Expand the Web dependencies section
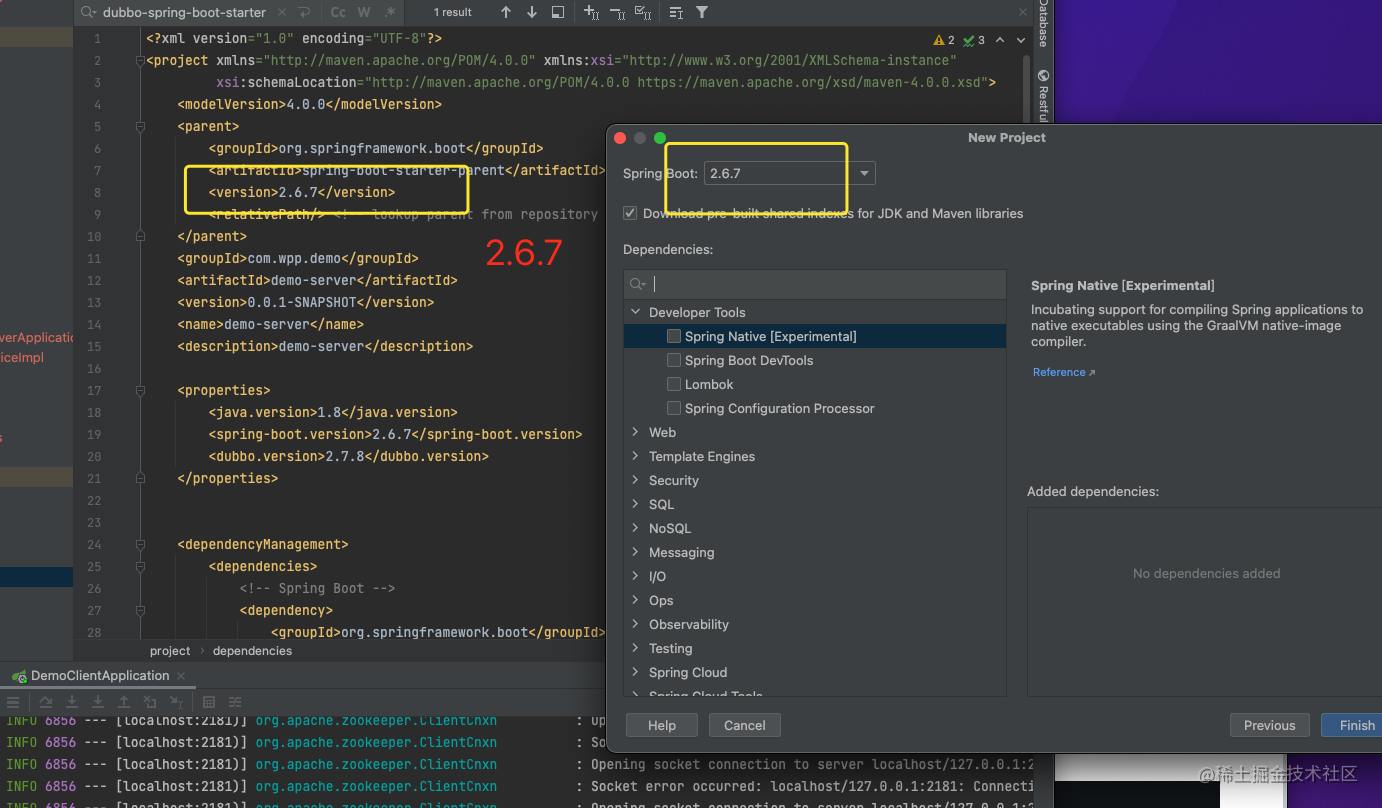This screenshot has height=808, width=1382. pyautogui.click(x=635, y=432)
